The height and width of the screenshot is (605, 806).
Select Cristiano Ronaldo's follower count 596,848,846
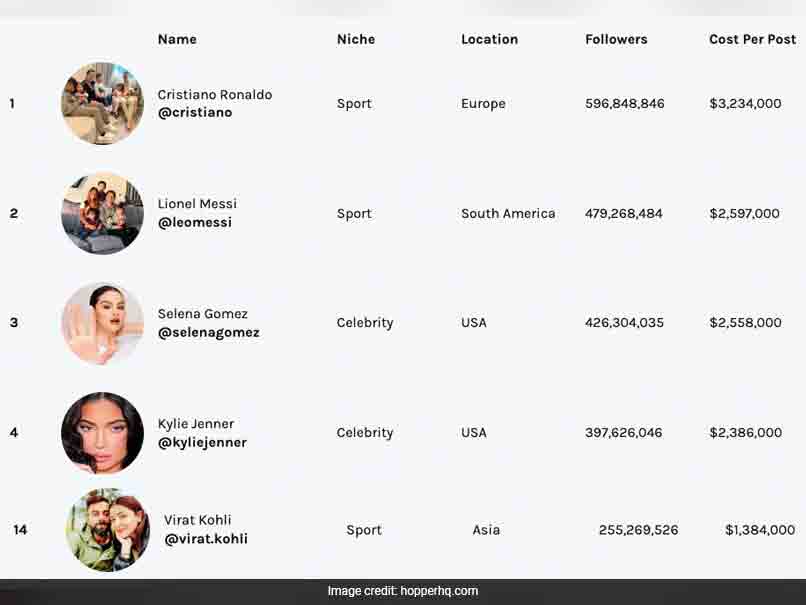625,104
